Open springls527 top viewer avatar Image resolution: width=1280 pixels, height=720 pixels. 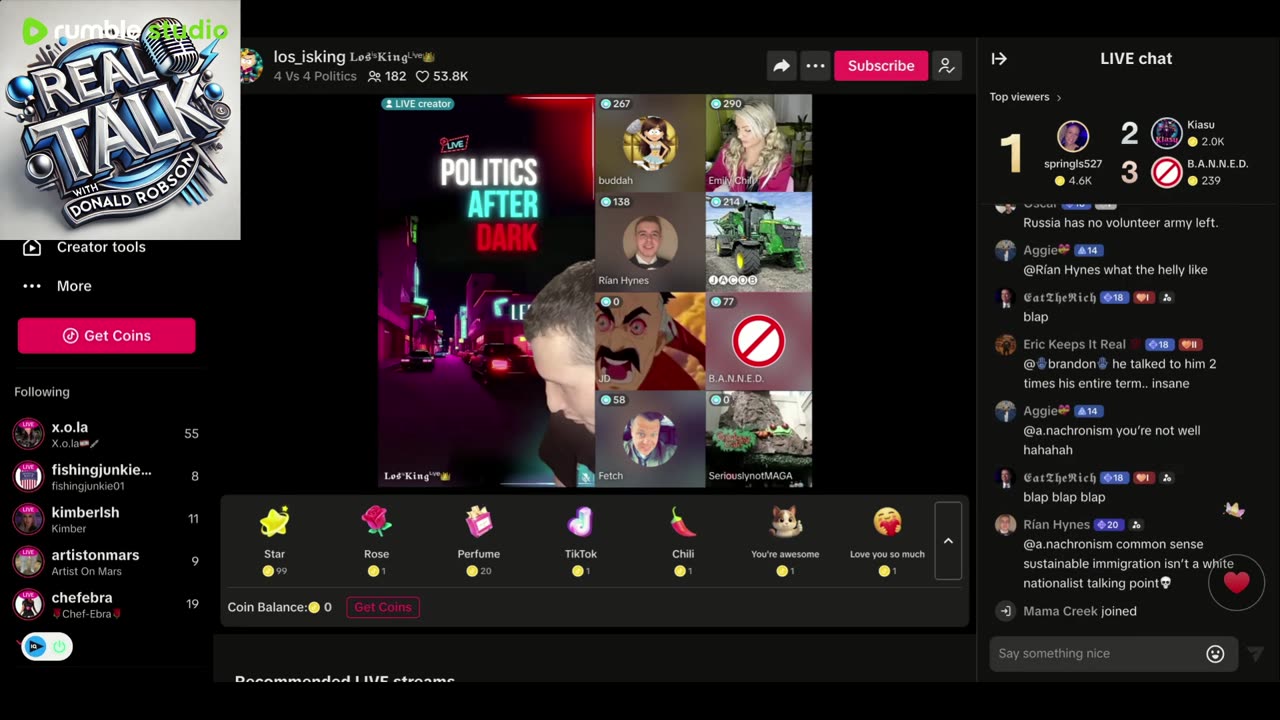click(1073, 136)
